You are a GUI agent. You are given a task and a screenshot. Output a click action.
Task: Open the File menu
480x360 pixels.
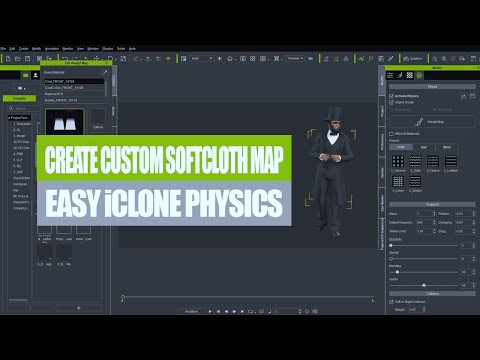(3, 49)
